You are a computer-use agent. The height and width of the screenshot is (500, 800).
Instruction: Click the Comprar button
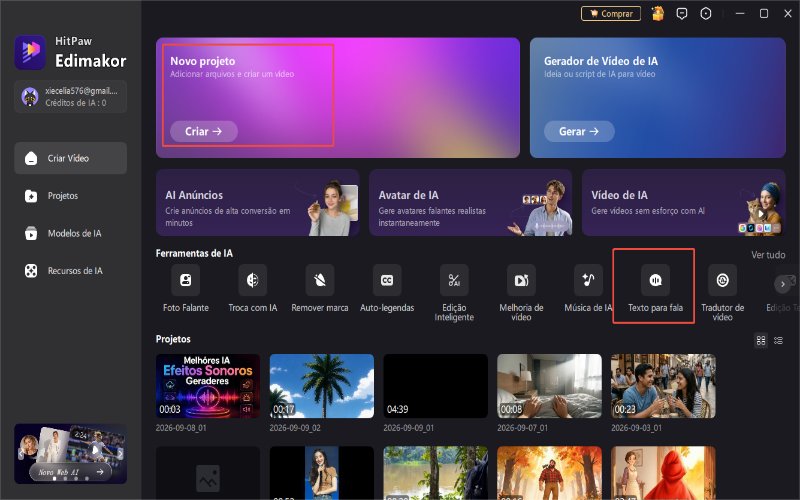611,14
